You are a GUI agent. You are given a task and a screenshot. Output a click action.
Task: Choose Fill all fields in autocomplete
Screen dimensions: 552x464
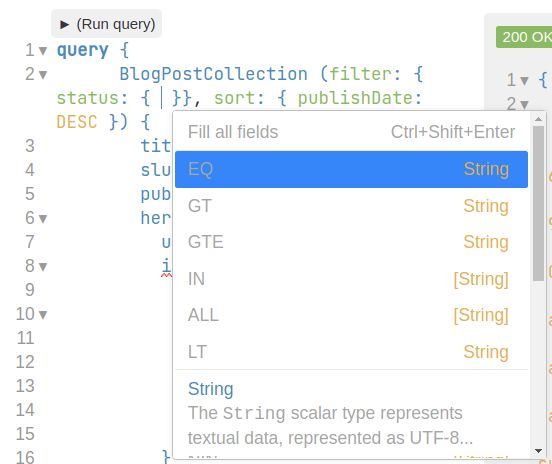(351, 132)
